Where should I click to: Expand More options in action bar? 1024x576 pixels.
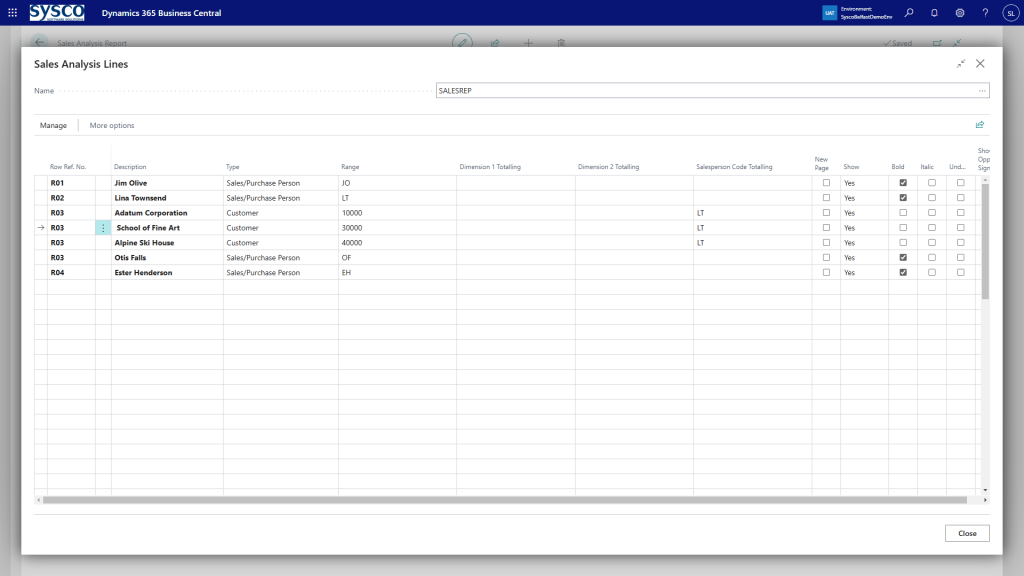(112, 126)
